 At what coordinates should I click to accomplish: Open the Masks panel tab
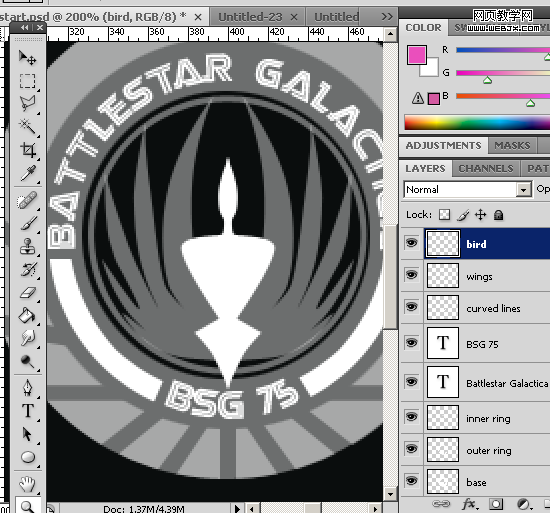(x=512, y=146)
